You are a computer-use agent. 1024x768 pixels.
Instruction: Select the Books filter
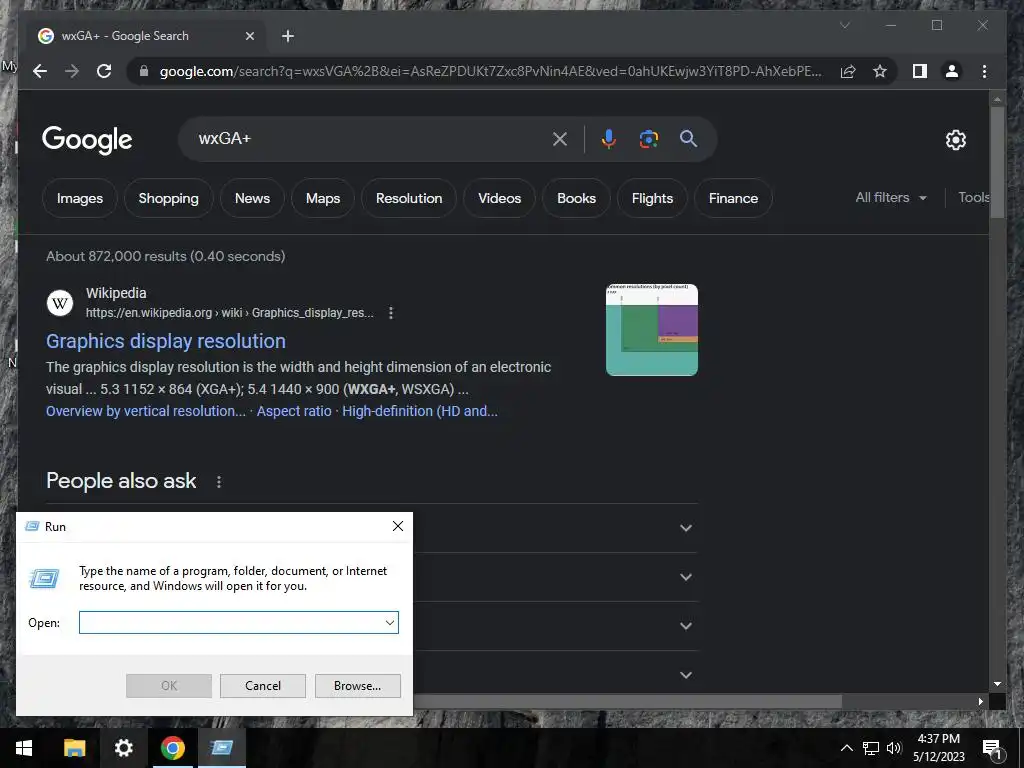coord(576,198)
